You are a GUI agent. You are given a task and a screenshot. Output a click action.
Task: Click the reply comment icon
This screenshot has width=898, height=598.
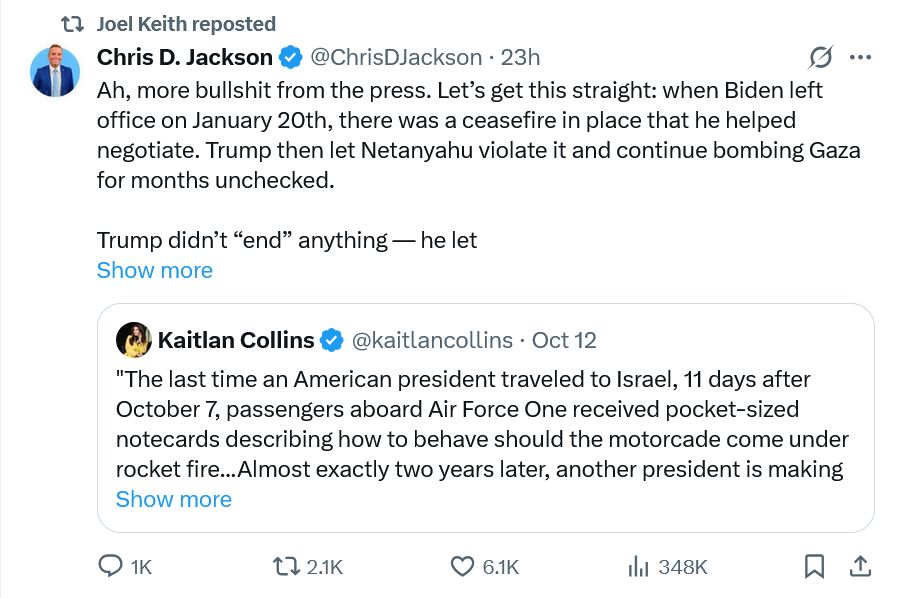coord(110,566)
